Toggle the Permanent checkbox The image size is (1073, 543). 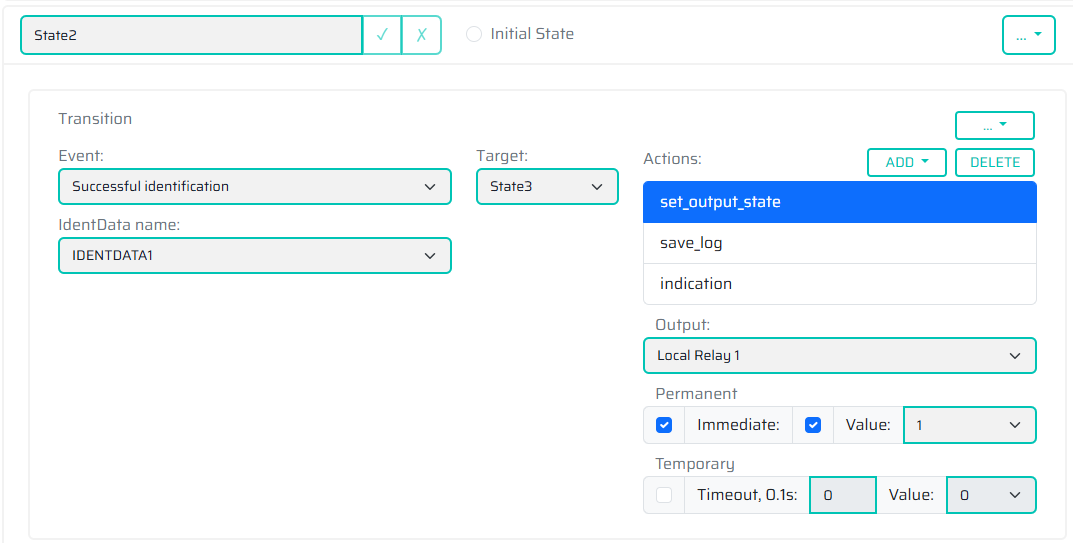pyautogui.click(x=664, y=425)
